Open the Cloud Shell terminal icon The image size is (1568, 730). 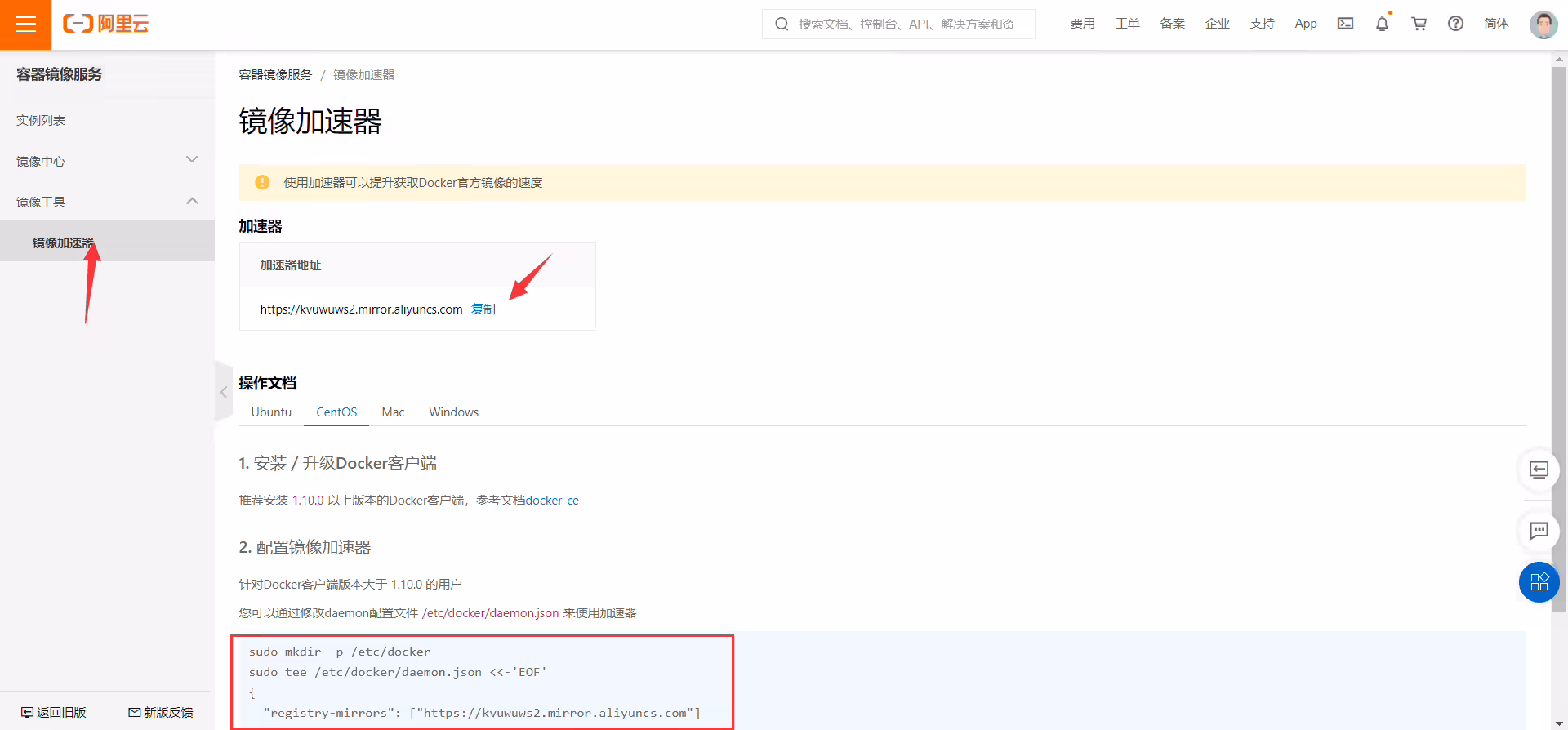point(1345,24)
